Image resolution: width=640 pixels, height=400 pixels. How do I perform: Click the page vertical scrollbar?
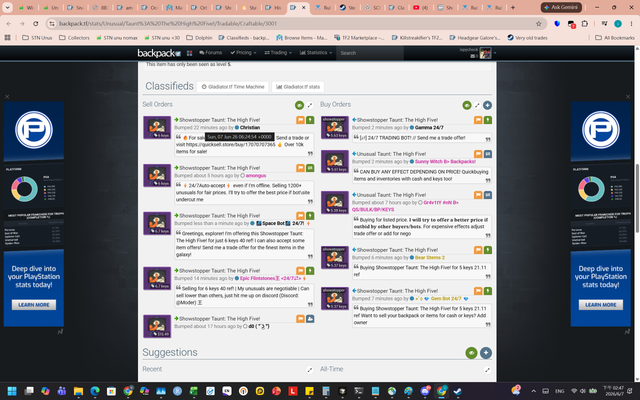click(636, 198)
